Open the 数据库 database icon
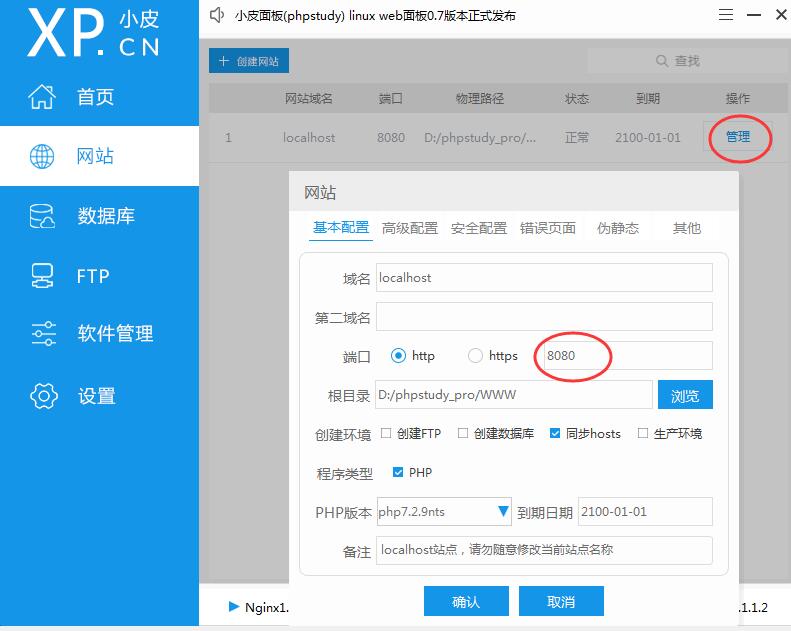This screenshot has height=631, width=791. click(42, 216)
